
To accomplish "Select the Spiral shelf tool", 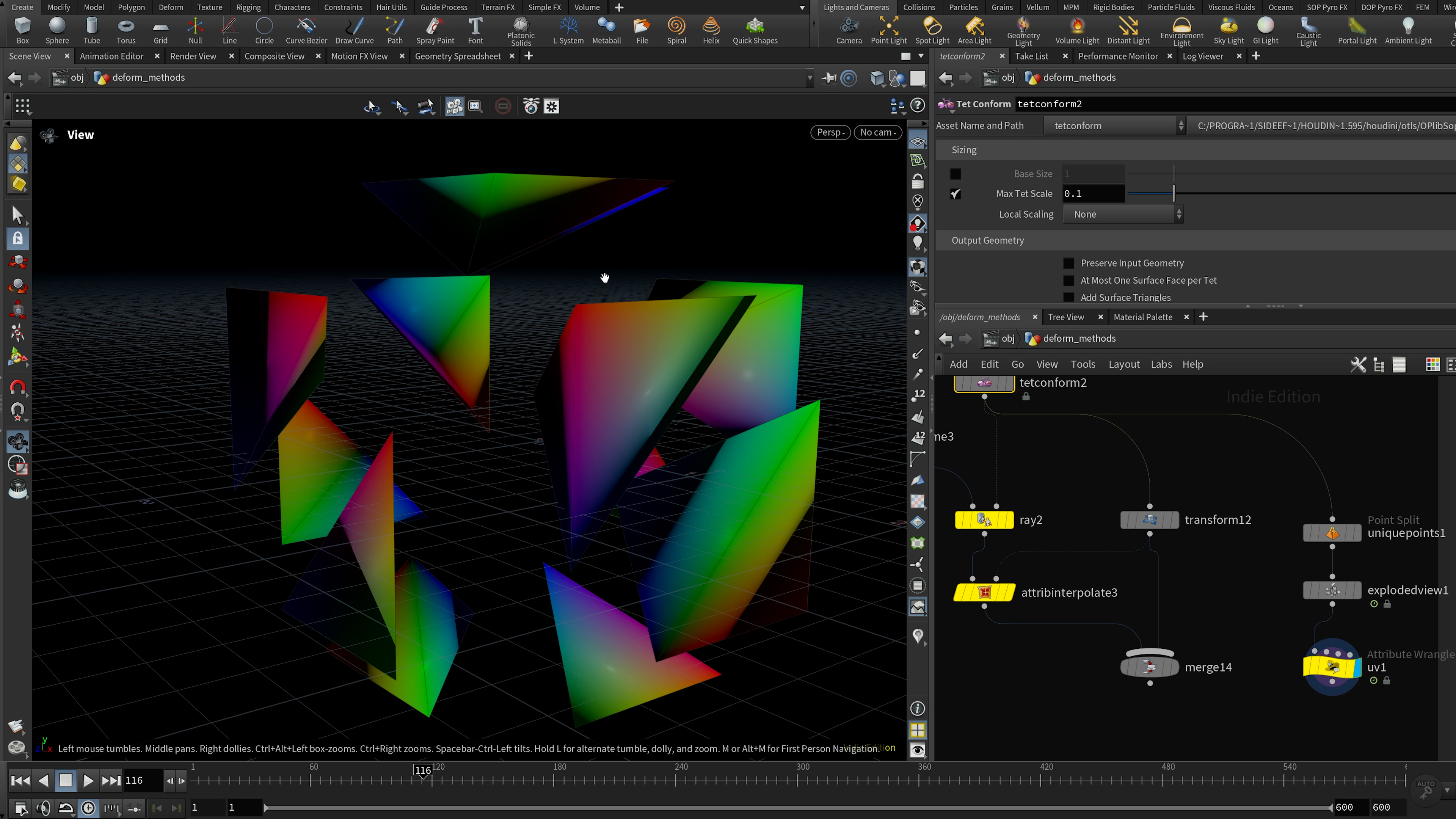I will [x=676, y=26].
